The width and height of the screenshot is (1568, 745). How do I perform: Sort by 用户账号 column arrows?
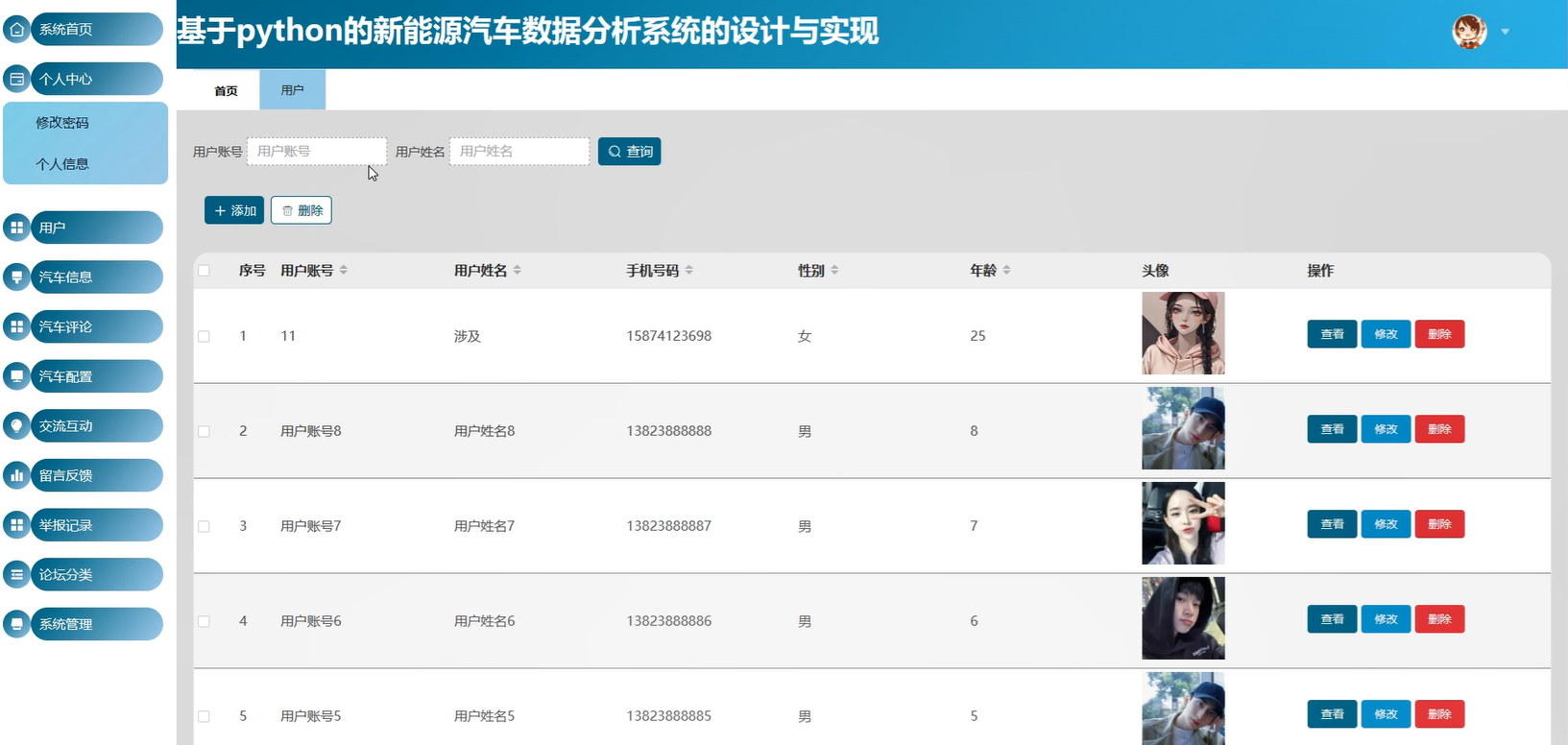344,271
